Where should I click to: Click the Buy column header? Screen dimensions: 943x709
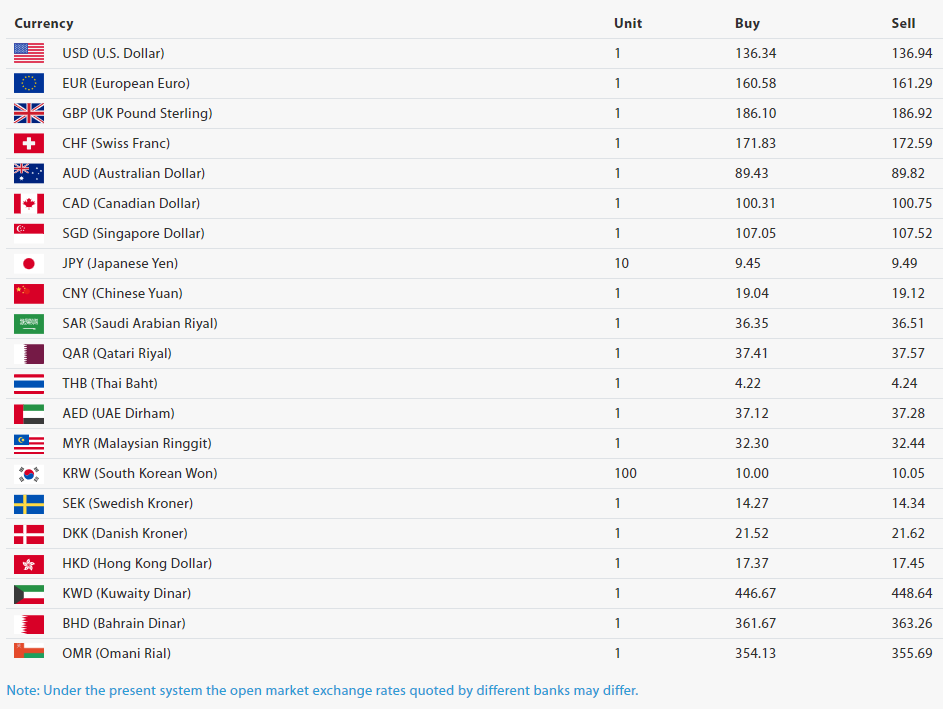point(747,23)
